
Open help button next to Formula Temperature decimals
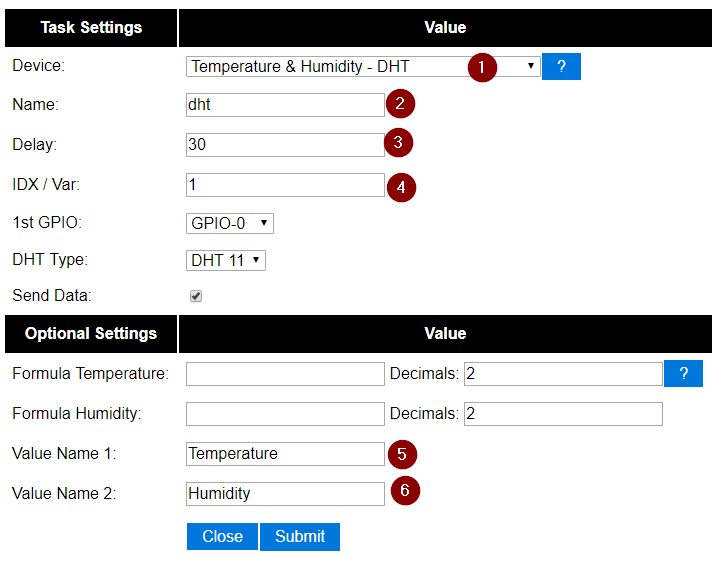683,373
